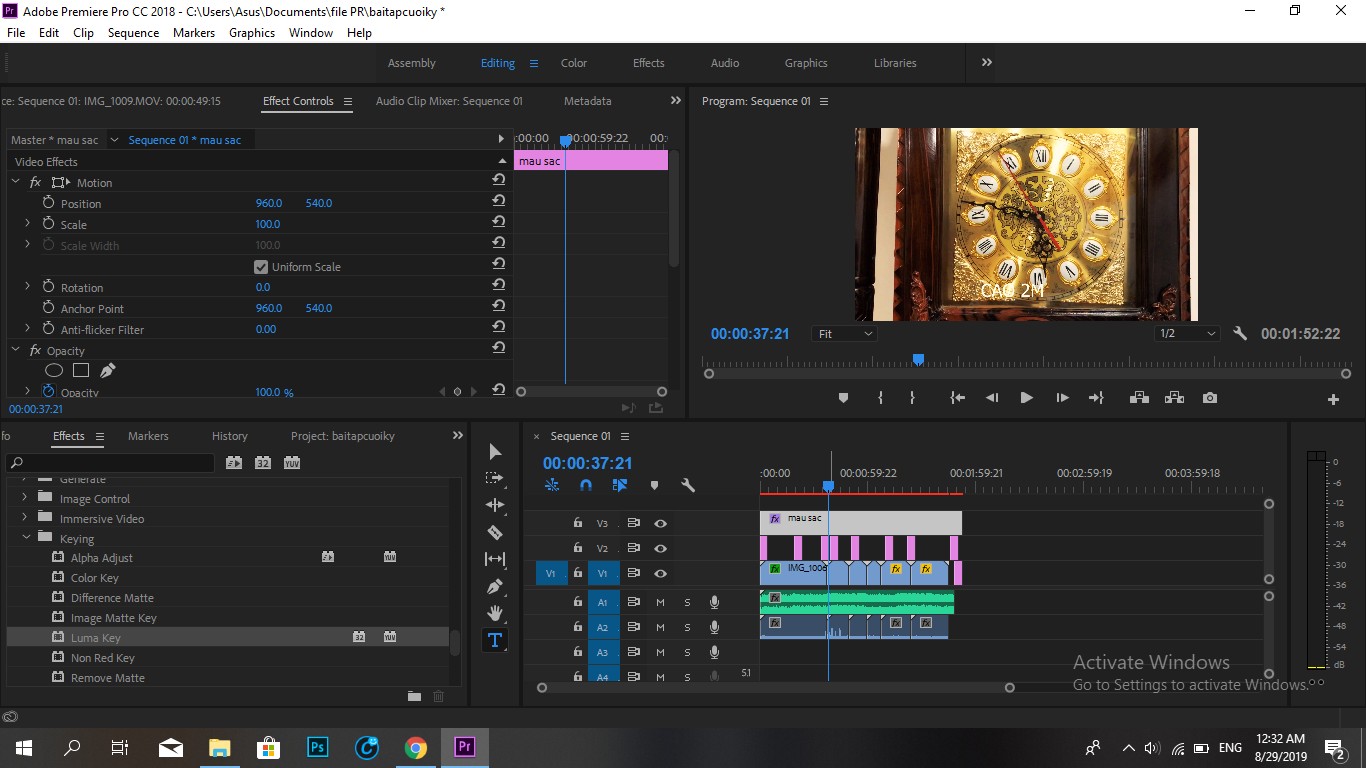Create an ellipse mask under Opacity

54,371
